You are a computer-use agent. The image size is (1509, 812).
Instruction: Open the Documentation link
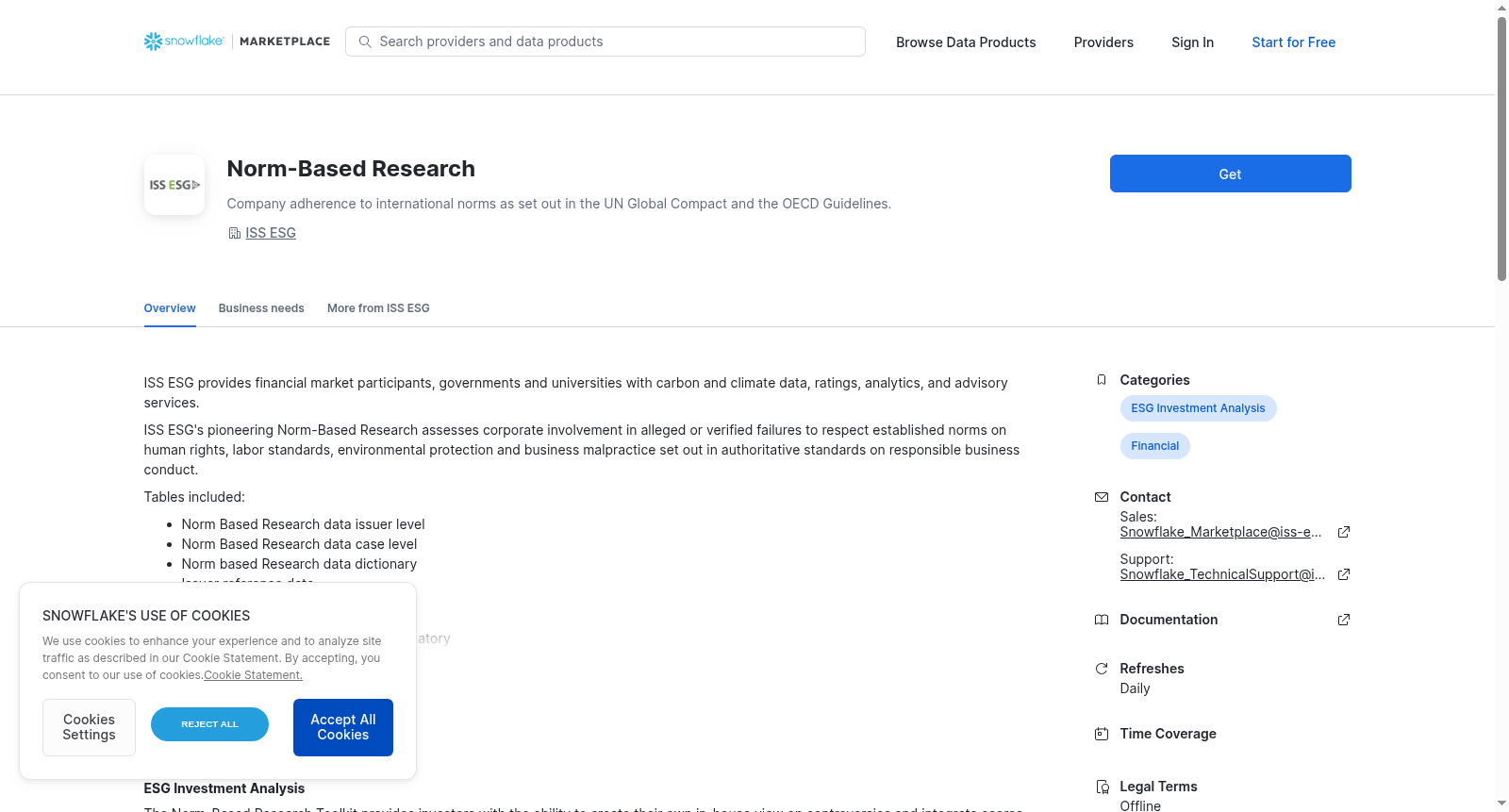tap(1169, 620)
